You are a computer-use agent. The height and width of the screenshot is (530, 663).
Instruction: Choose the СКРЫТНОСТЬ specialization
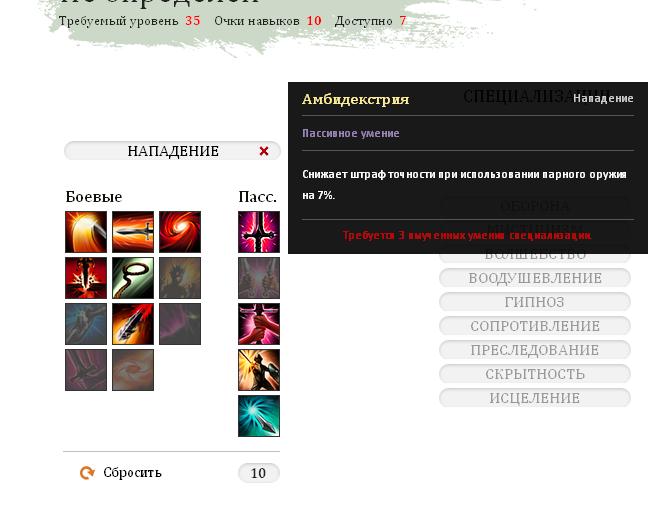pyautogui.click(x=535, y=374)
